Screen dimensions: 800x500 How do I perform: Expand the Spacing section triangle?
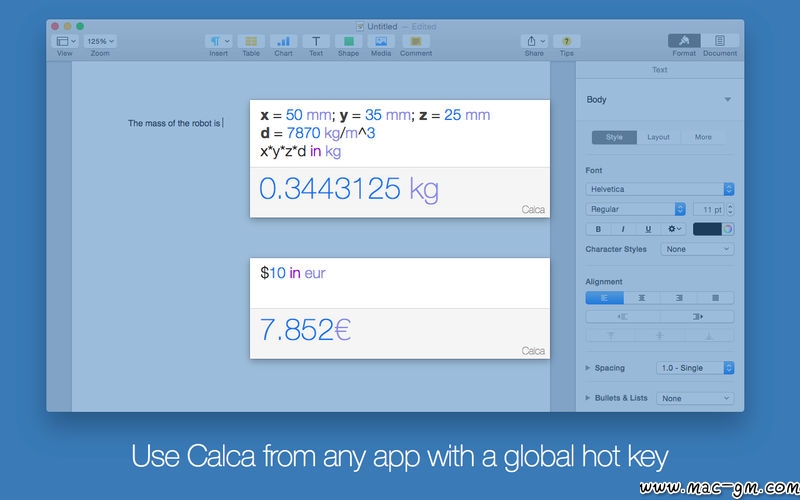point(588,368)
